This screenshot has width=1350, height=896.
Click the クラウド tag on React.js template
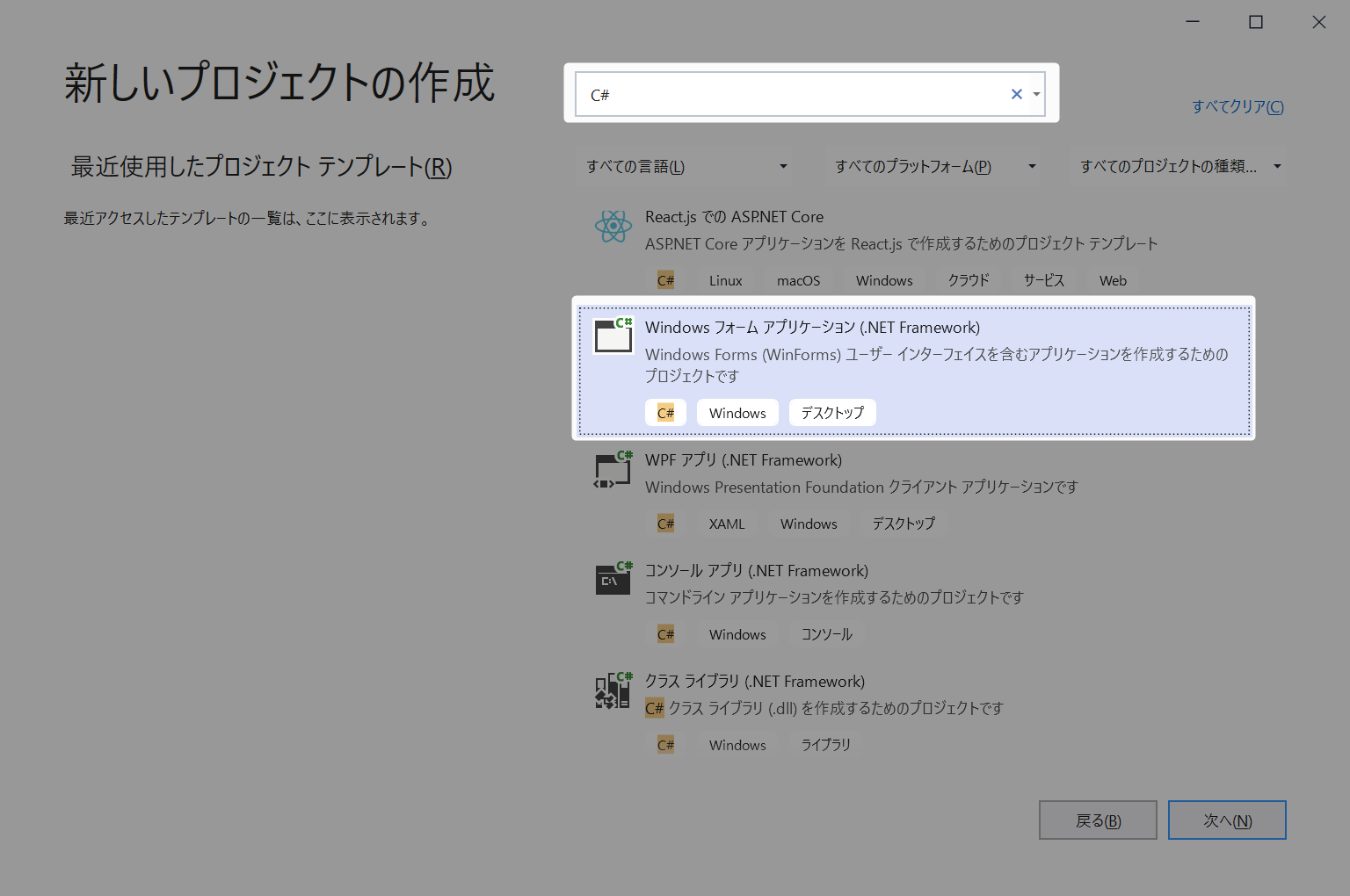point(969,280)
